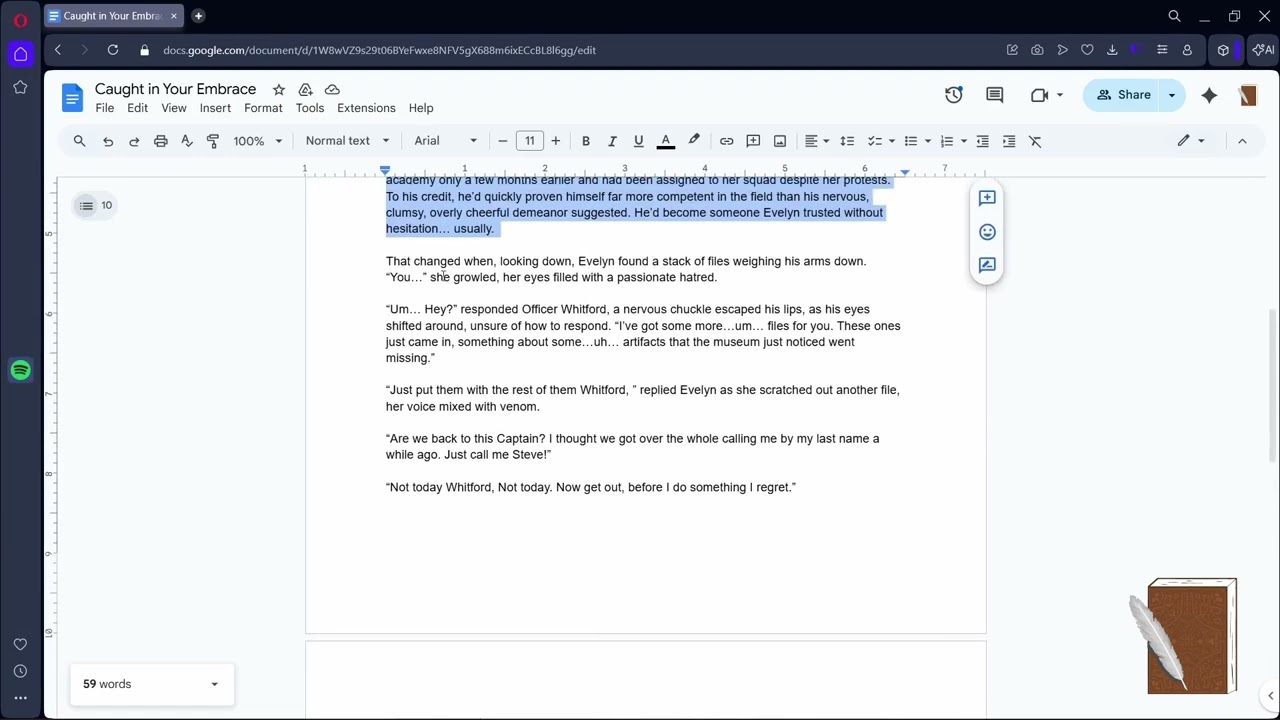This screenshot has width=1280, height=720.
Task: Open version history clock icon
Action: pos(954,95)
